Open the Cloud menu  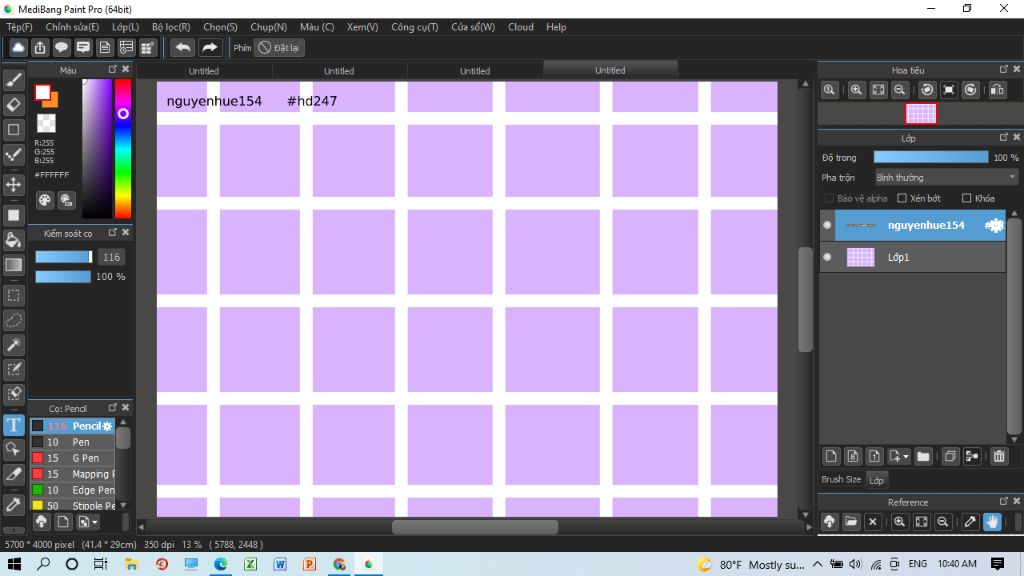point(520,27)
